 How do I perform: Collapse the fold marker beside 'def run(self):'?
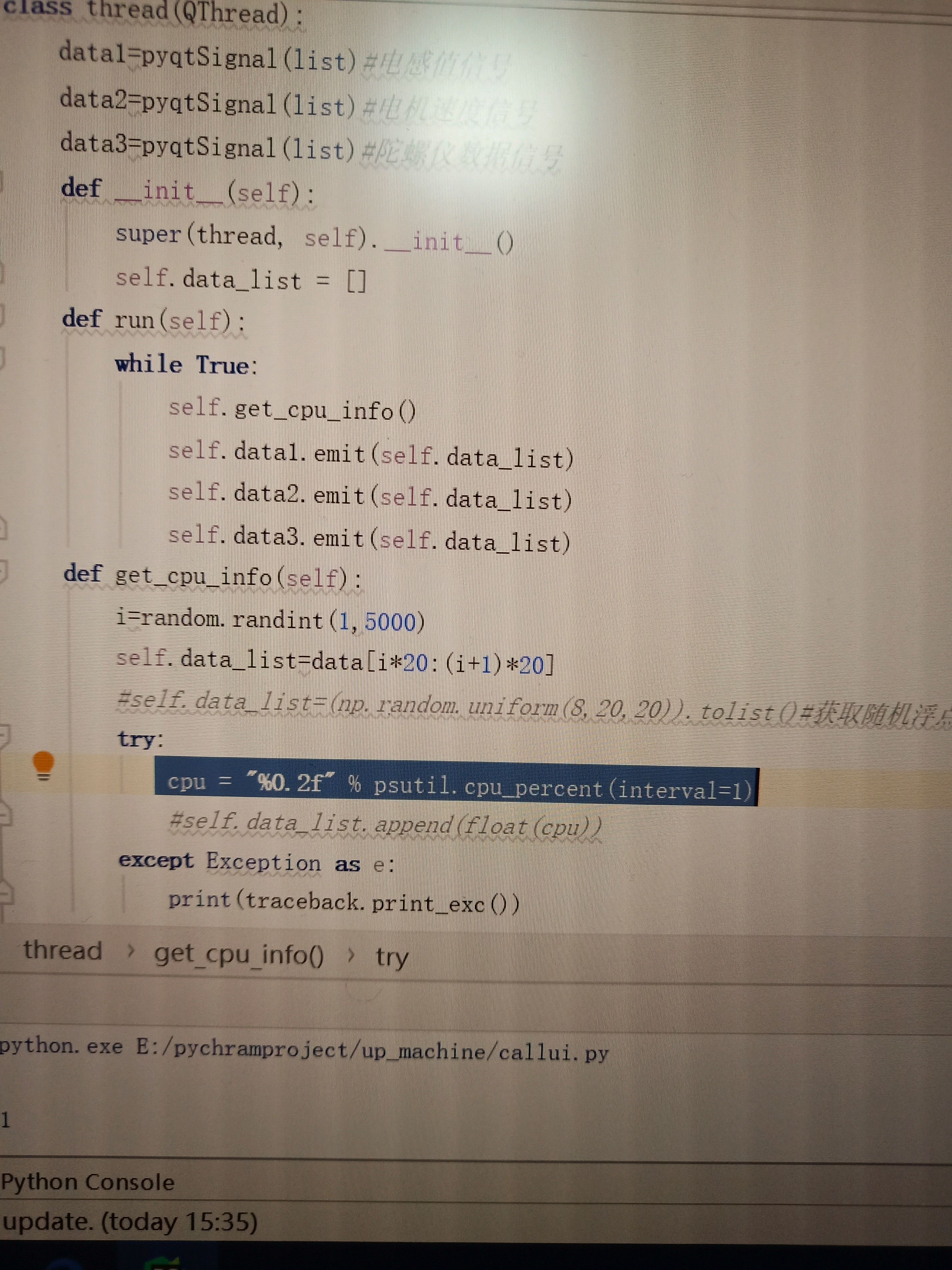click(2, 315)
